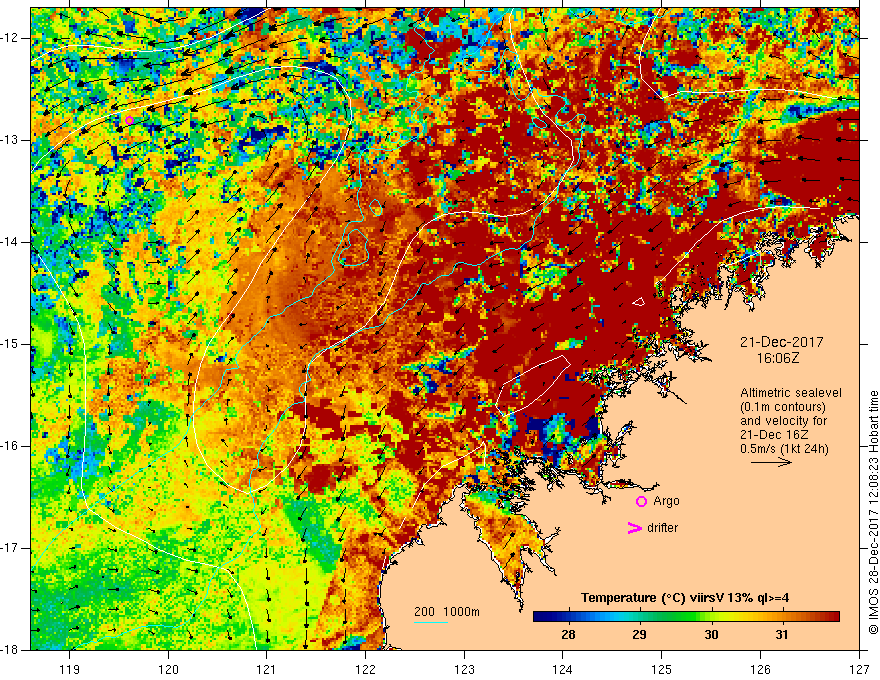Click the Argo legend circle symbol

pyautogui.click(x=641, y=501)
